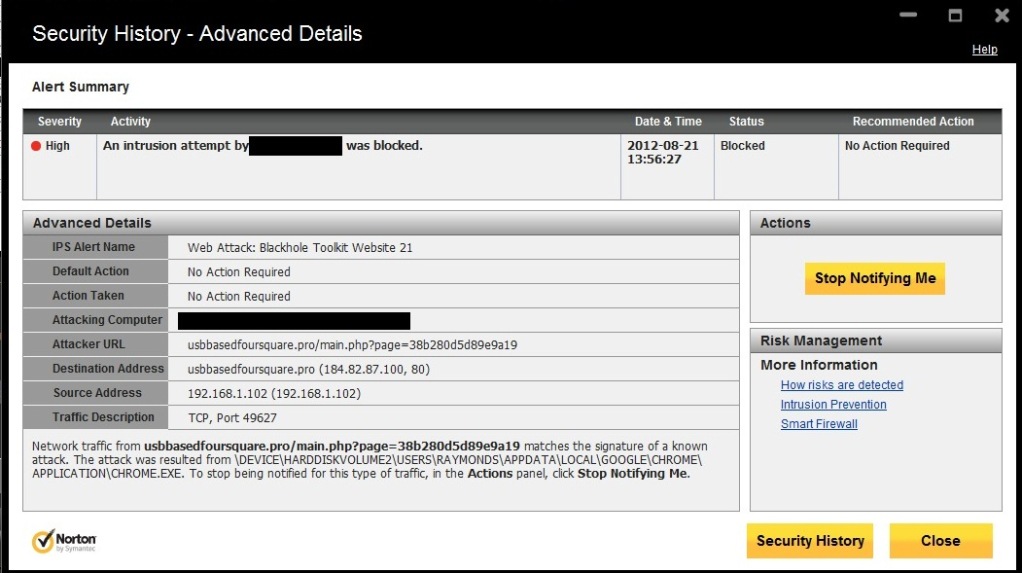Image resolution: width=1022 pixels, height=573 pixels.
Task: Open the Intrusion Prevention link
Action: click(833, 404)
